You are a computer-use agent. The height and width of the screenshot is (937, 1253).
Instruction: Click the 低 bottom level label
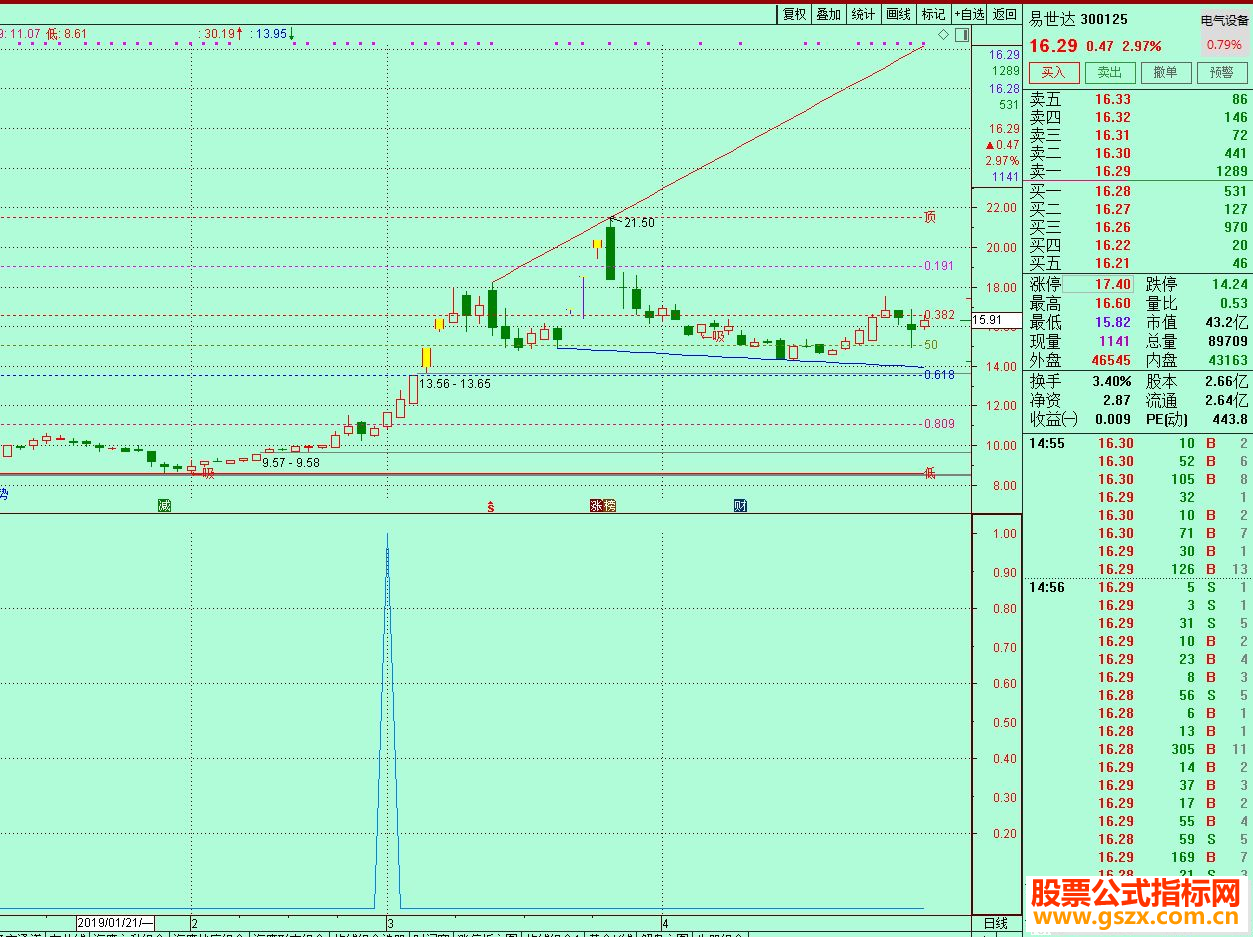[930, 473]
